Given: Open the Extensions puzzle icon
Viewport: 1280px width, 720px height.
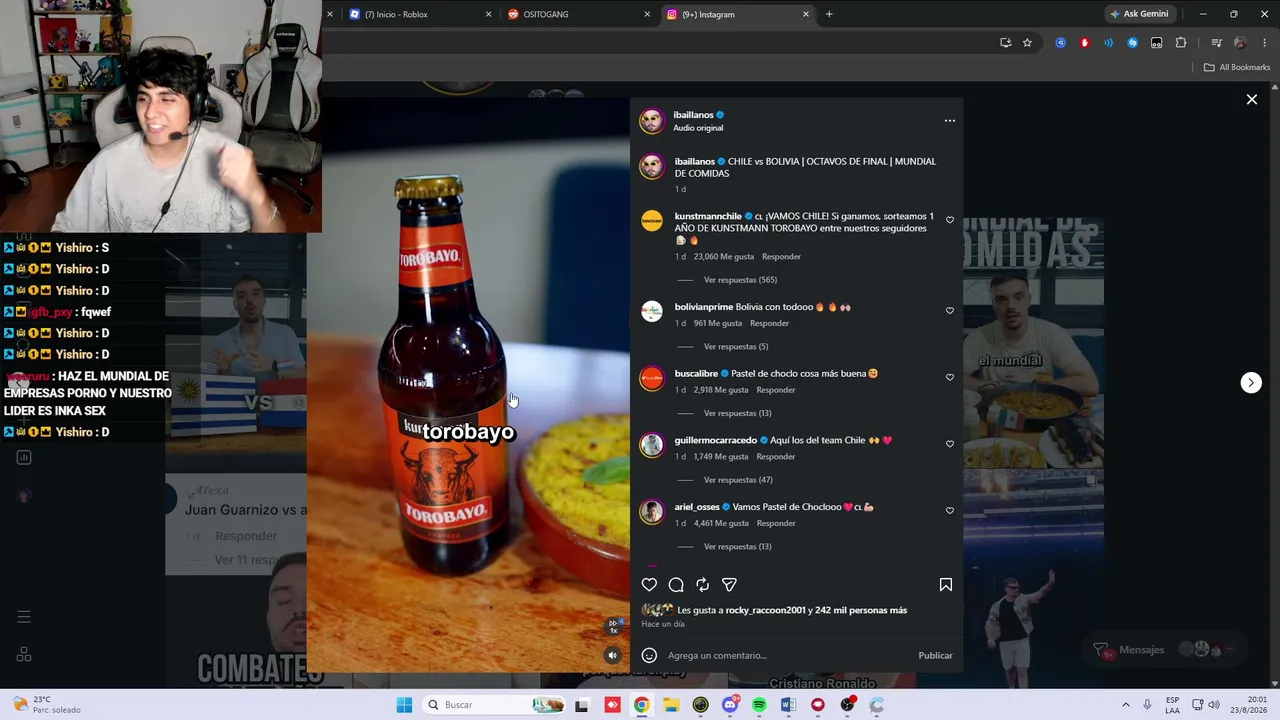Looking at the screenshot, I should click(x=1181, y=43).
